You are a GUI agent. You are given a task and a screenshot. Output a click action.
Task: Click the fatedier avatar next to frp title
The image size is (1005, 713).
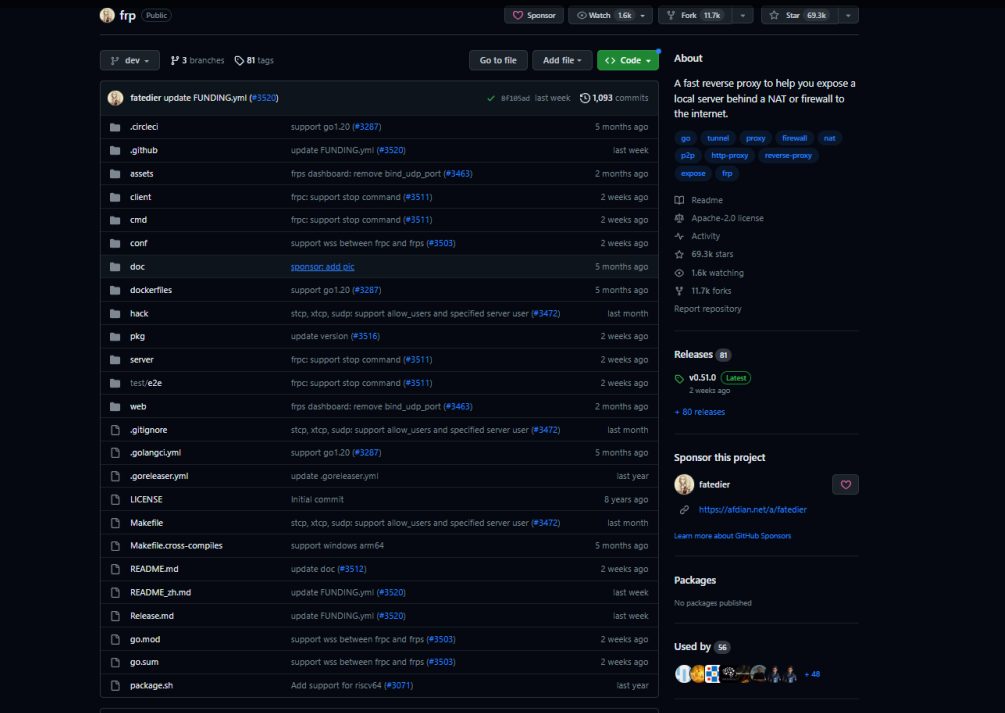(x=107, y=15)
